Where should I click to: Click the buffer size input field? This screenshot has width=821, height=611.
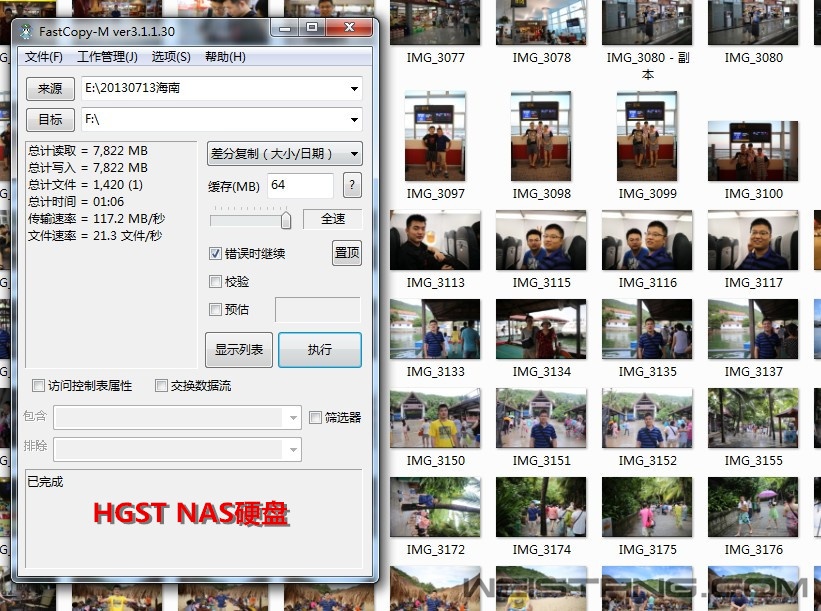[300, 185]
